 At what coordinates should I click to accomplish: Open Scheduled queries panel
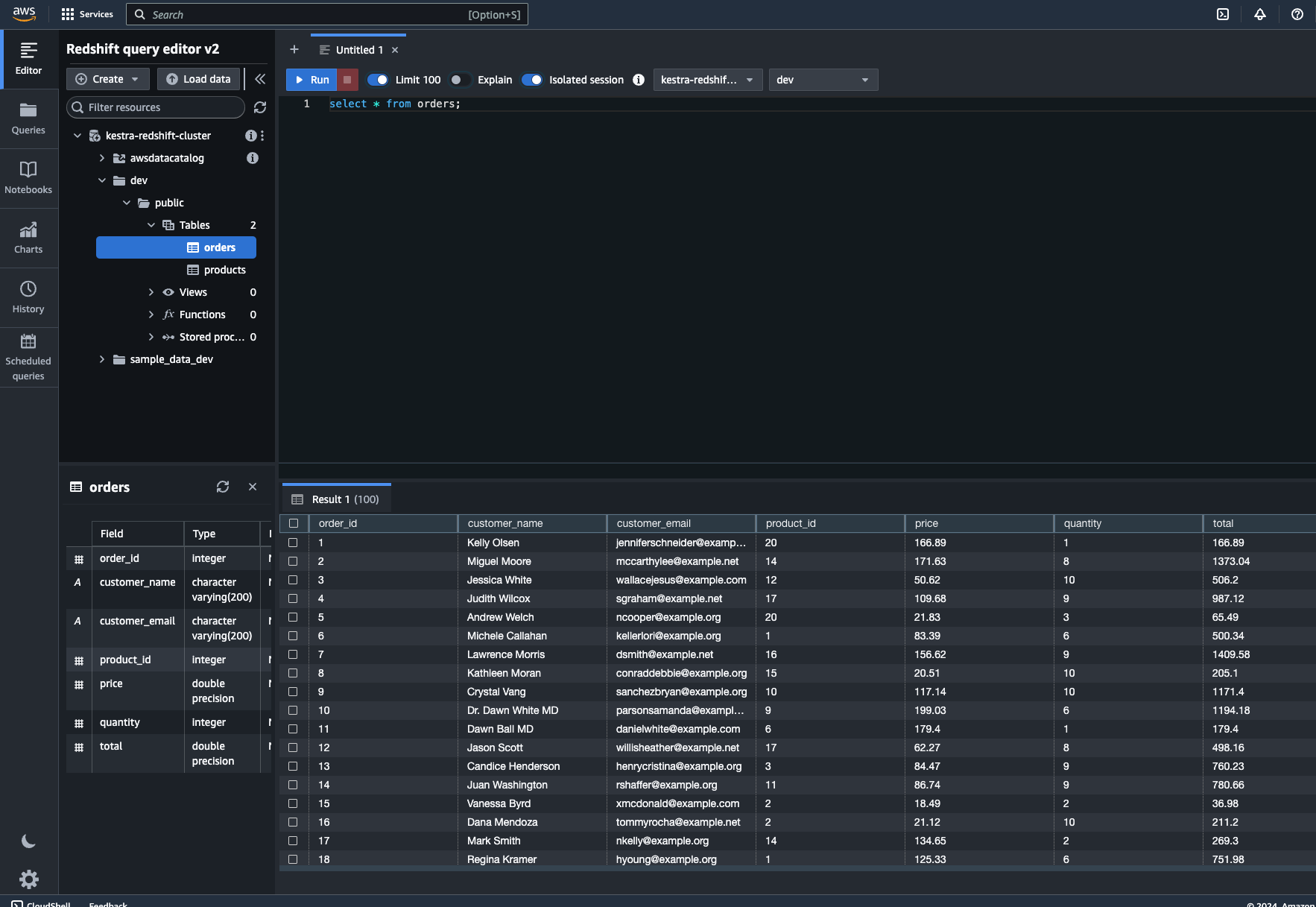coord(28,358)
